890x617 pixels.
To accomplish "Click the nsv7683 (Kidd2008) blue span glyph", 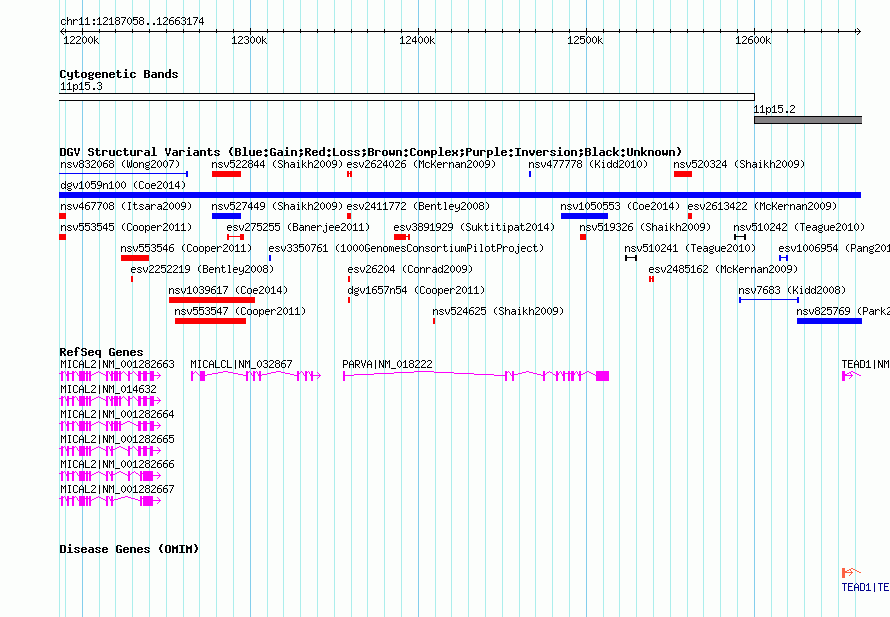I will (769, 300).
